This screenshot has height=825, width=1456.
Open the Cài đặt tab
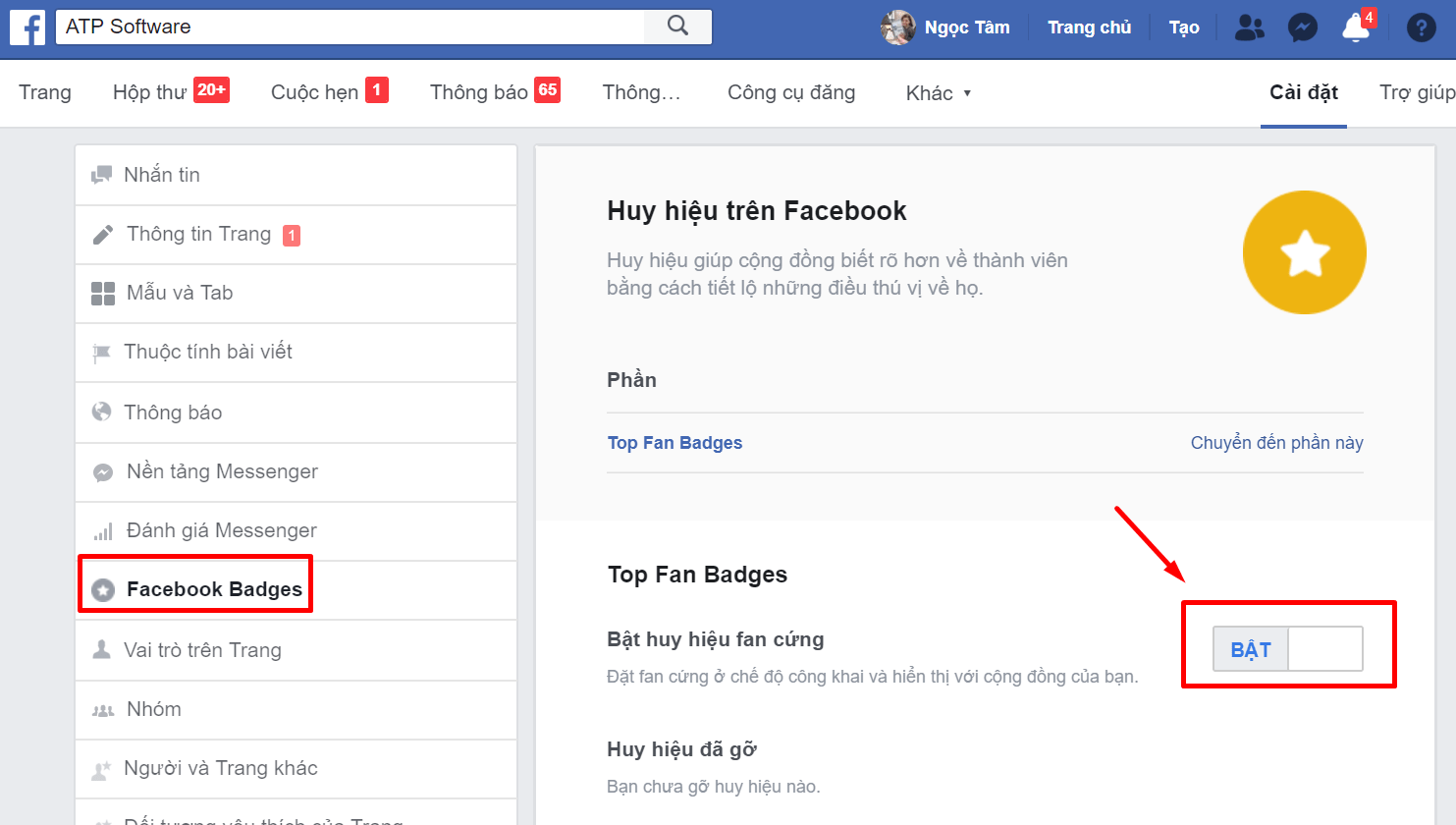pos(1303,92)
